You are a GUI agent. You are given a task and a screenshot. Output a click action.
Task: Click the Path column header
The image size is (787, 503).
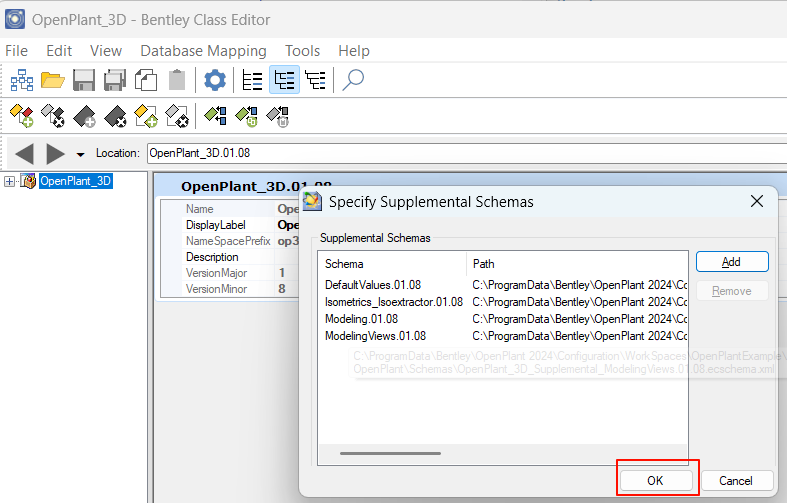click(577, 264)
